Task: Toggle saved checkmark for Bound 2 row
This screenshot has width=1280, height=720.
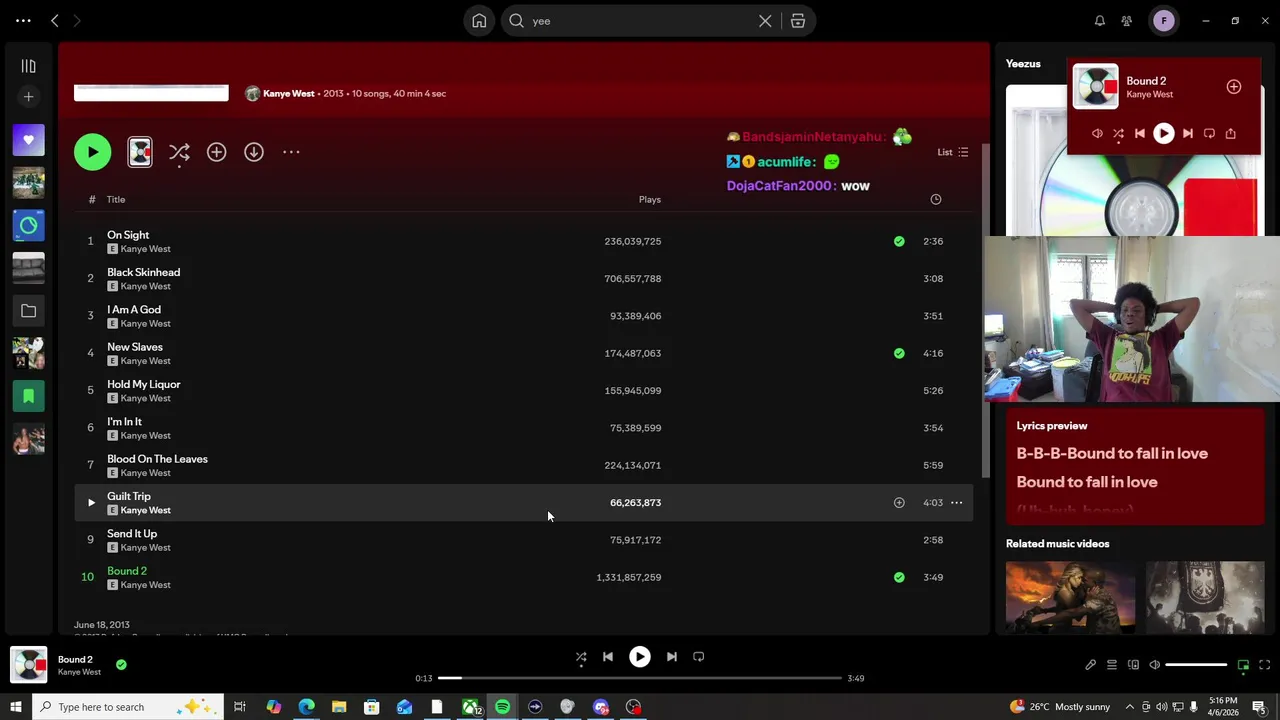Action: pos(899,577)
